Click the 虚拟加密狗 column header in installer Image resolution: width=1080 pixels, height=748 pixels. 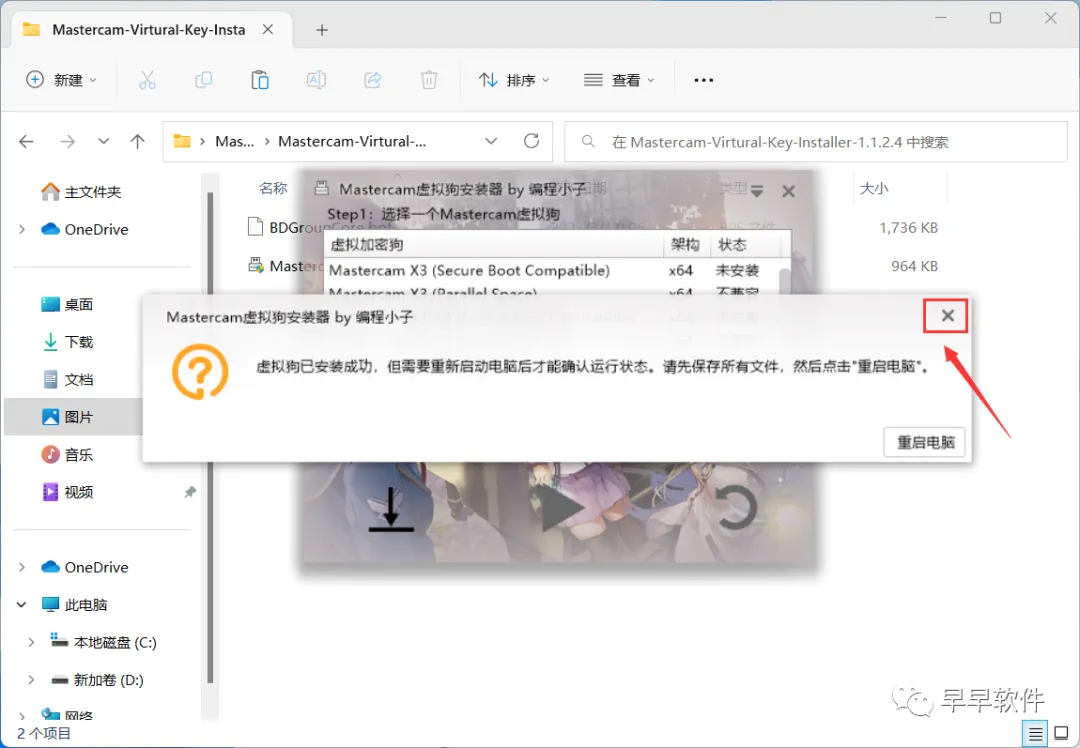point(493,245)
